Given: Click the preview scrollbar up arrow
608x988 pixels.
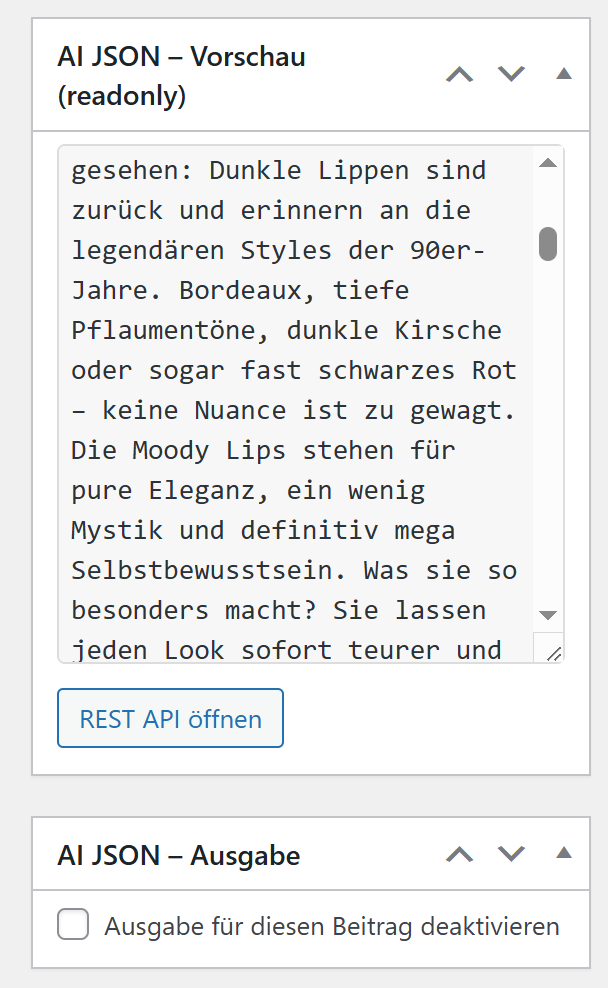Looking at the screenshot, I should point(548,163).
